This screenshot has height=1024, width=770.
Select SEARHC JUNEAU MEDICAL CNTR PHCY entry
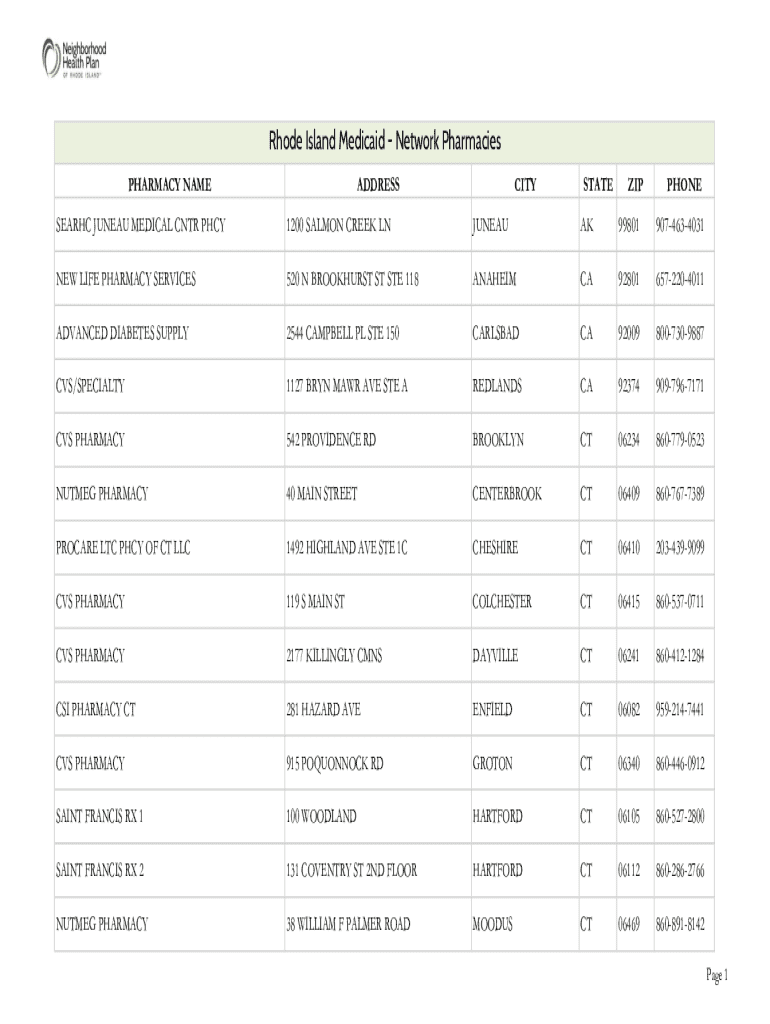140,226
